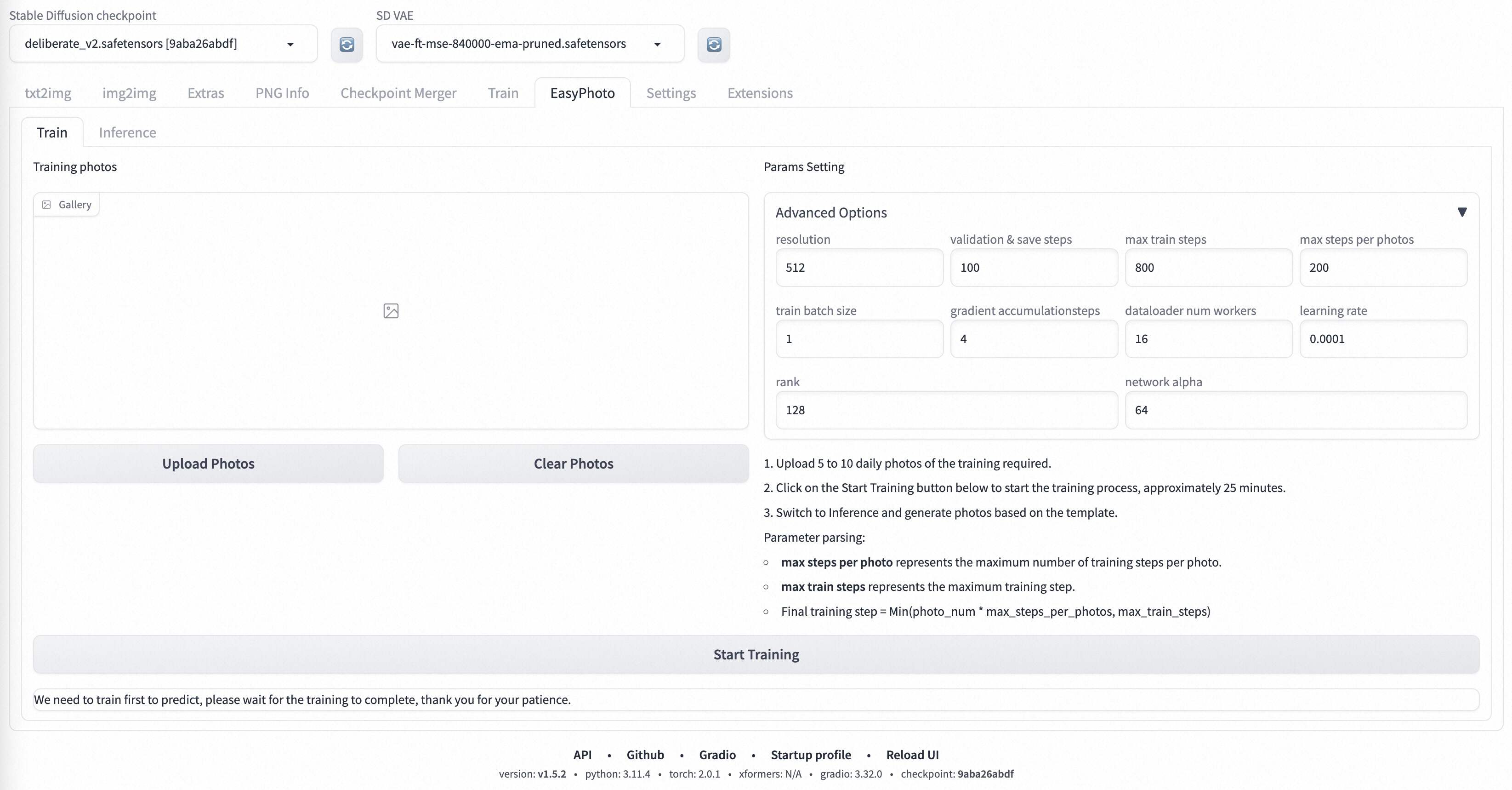1512x790 pixels.
Task: Click the image placeholder icon in gallery
Action: (390, 310)
